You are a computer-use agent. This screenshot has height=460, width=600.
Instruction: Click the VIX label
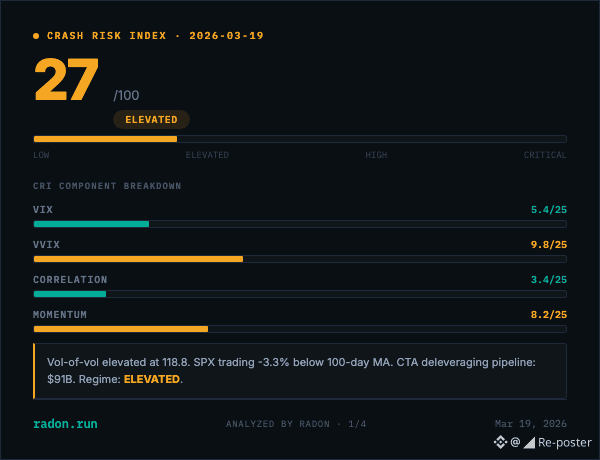pyautogui.click(x=43, y=210)
